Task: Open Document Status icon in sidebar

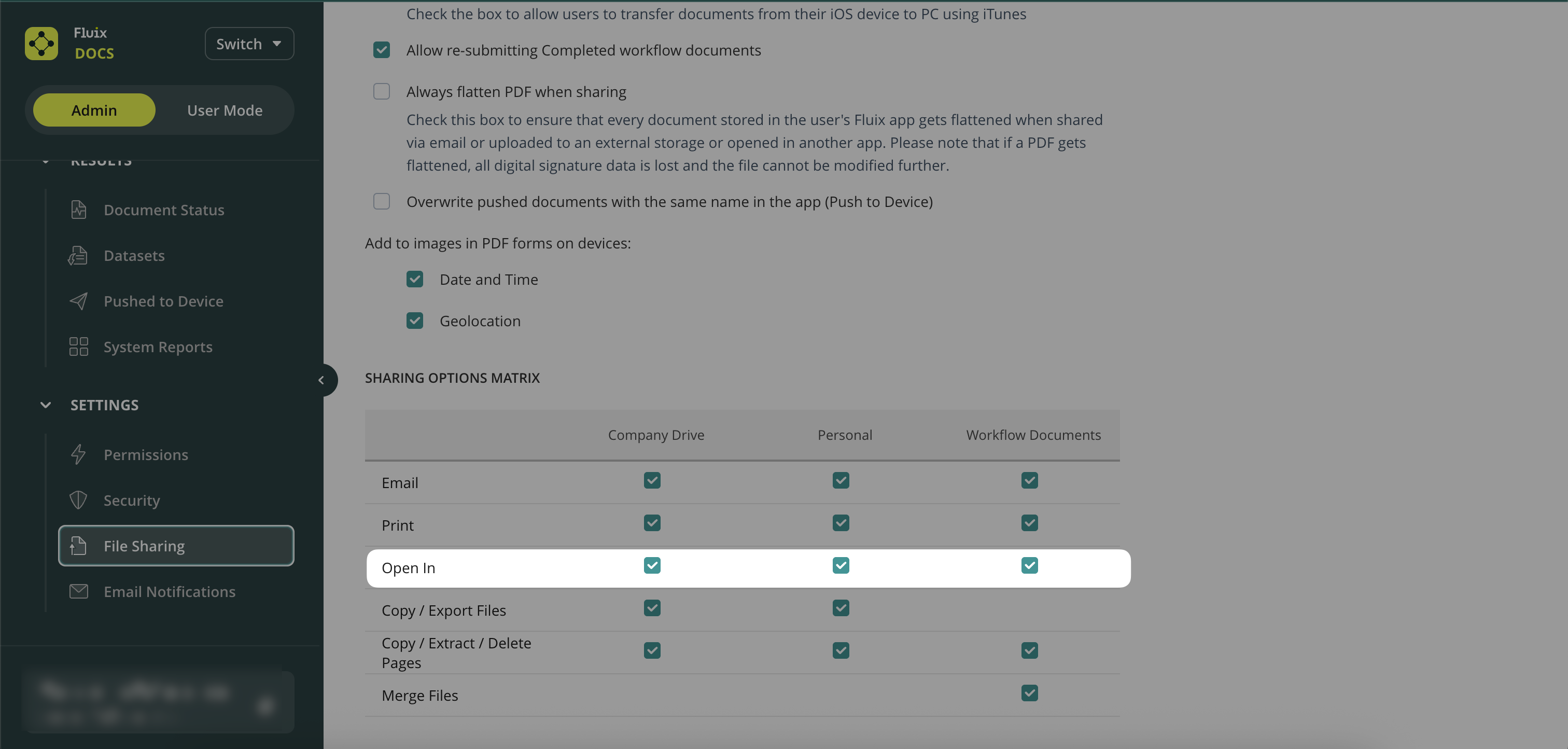Action: point(78,210)
